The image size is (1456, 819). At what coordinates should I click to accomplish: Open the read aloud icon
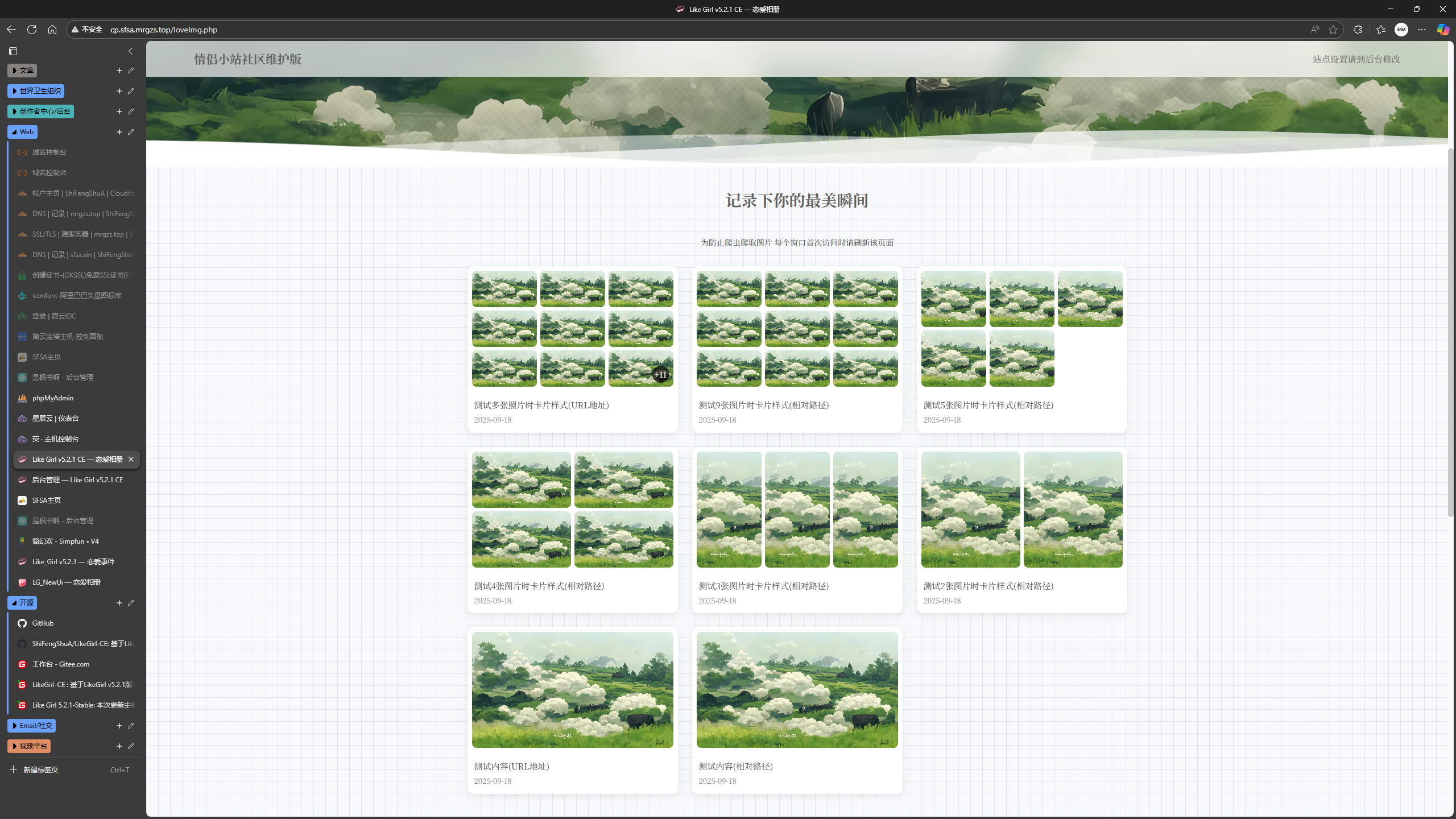1315,30
